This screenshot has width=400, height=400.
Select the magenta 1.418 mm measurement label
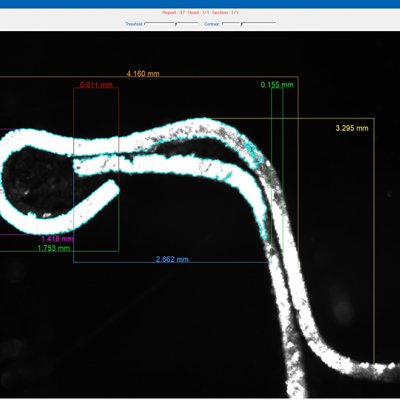[x=57, y=239]
